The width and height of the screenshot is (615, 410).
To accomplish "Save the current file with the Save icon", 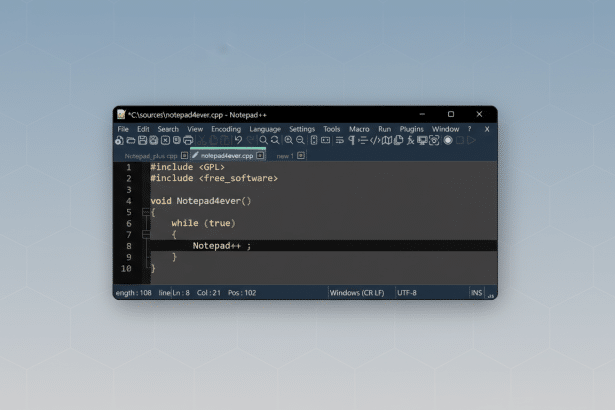I will click(x=142, y=140).
